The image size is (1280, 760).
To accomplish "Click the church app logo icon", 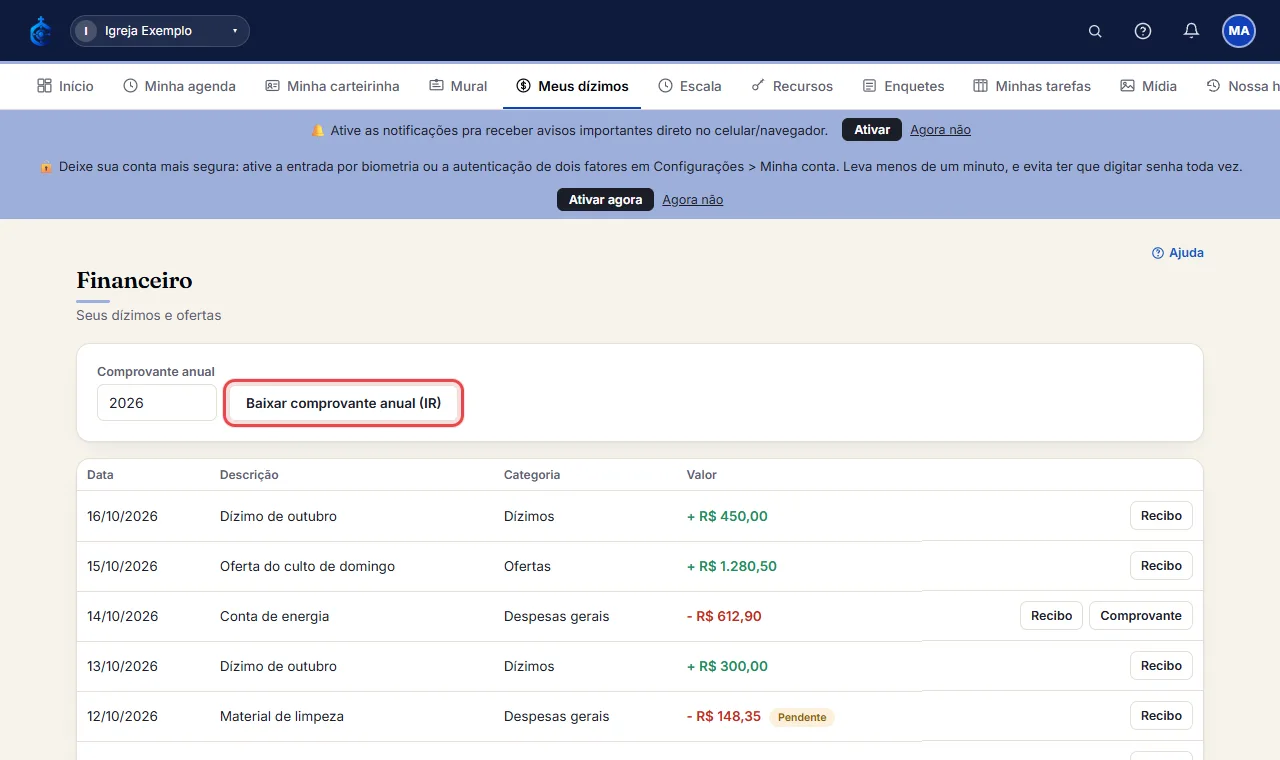I will pos(40,31).
